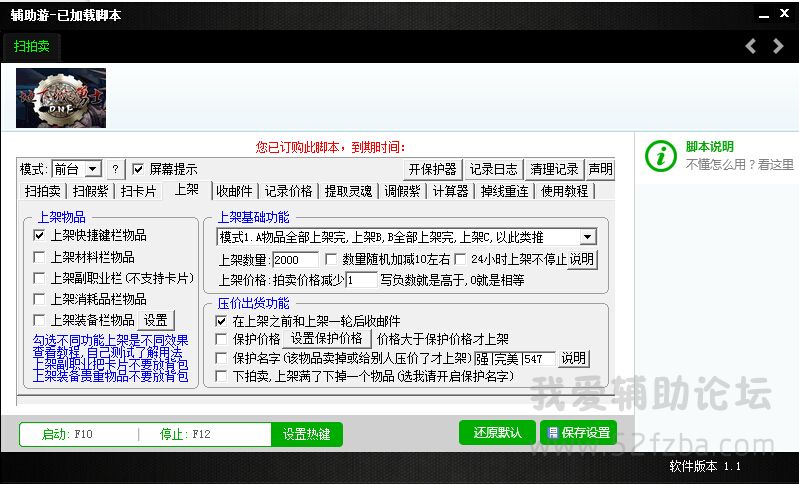Click the 设置热键 button

point(306,434)
